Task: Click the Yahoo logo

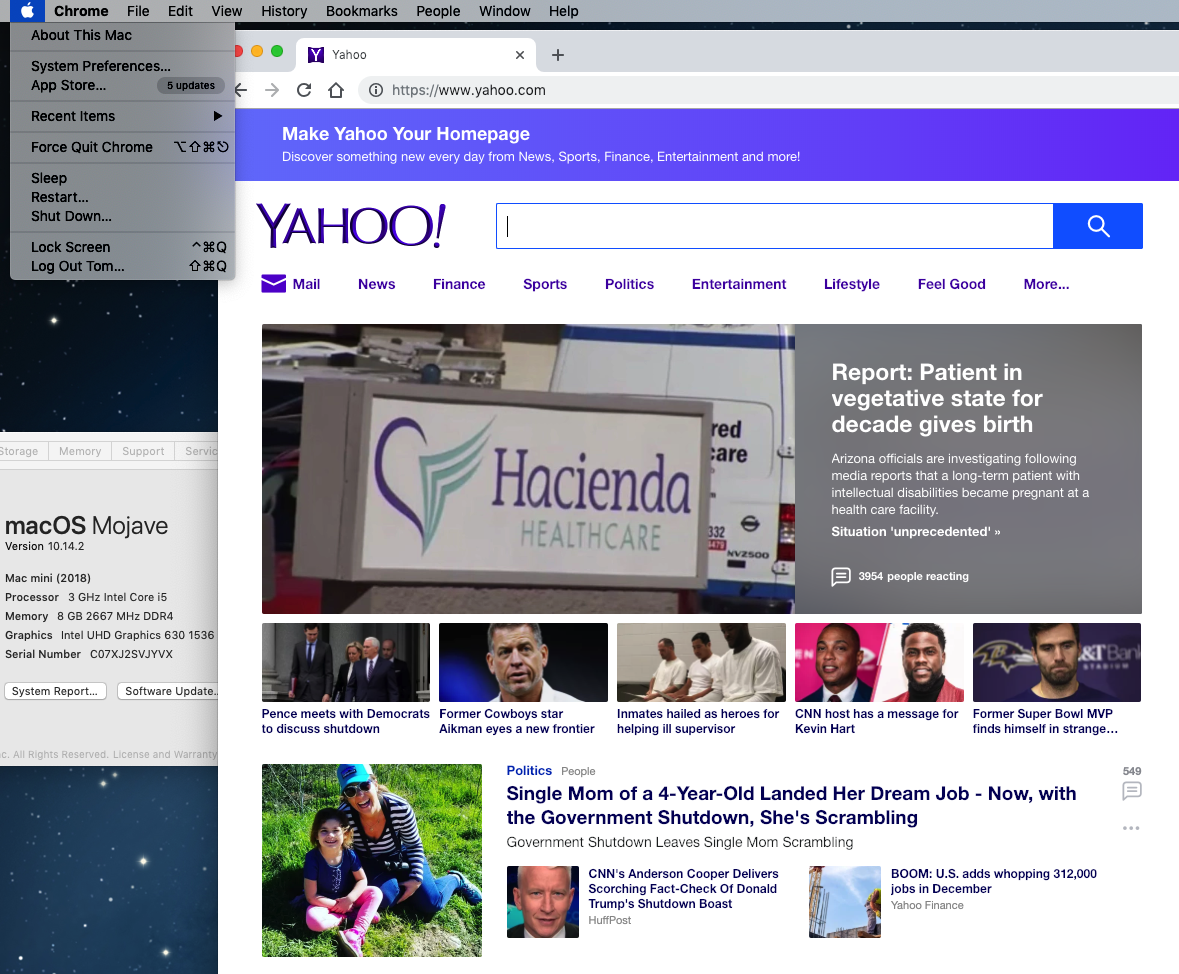Action: (351, 226)
